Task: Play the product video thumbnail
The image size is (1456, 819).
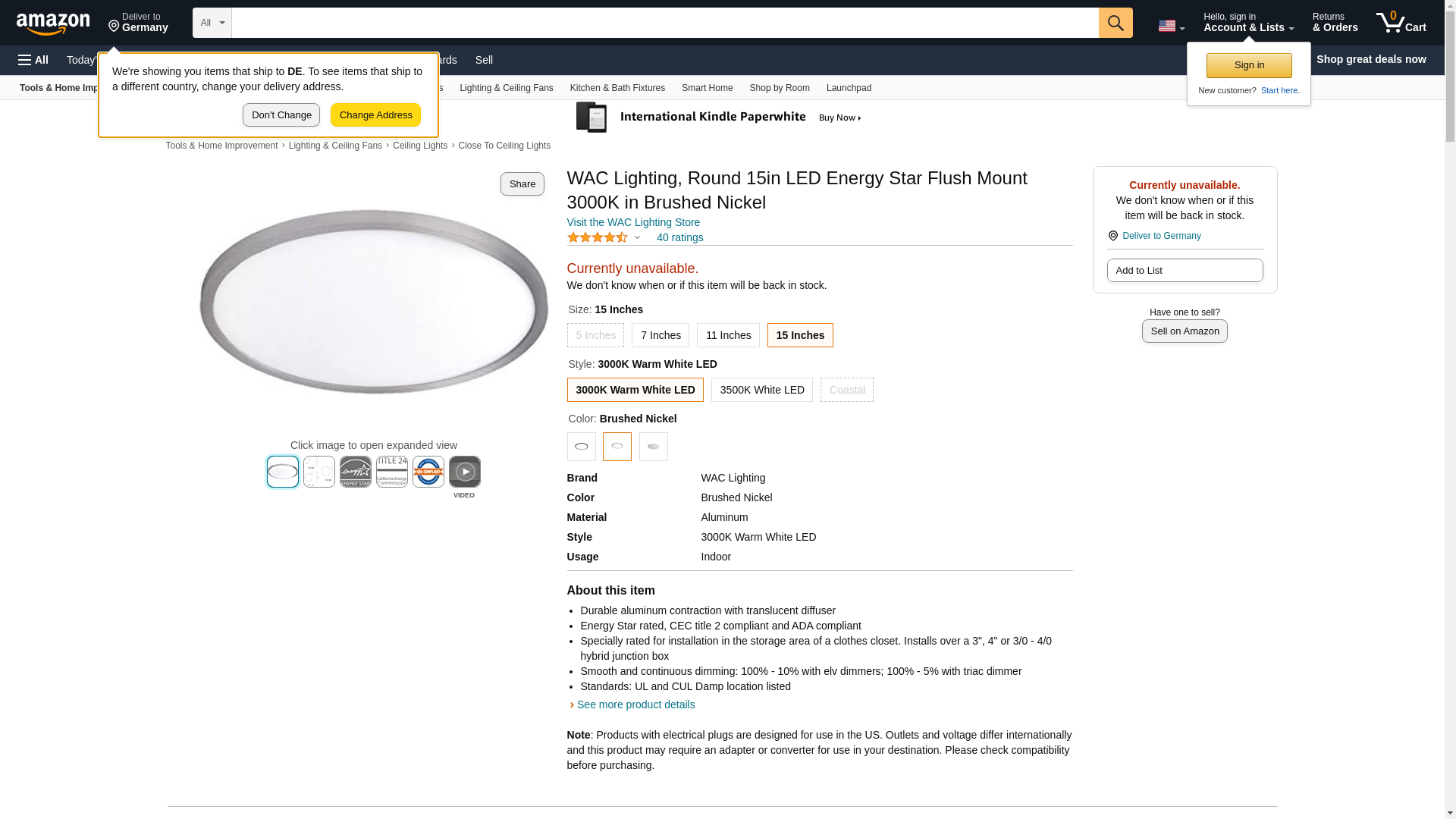Action: (x=464, y=472)
